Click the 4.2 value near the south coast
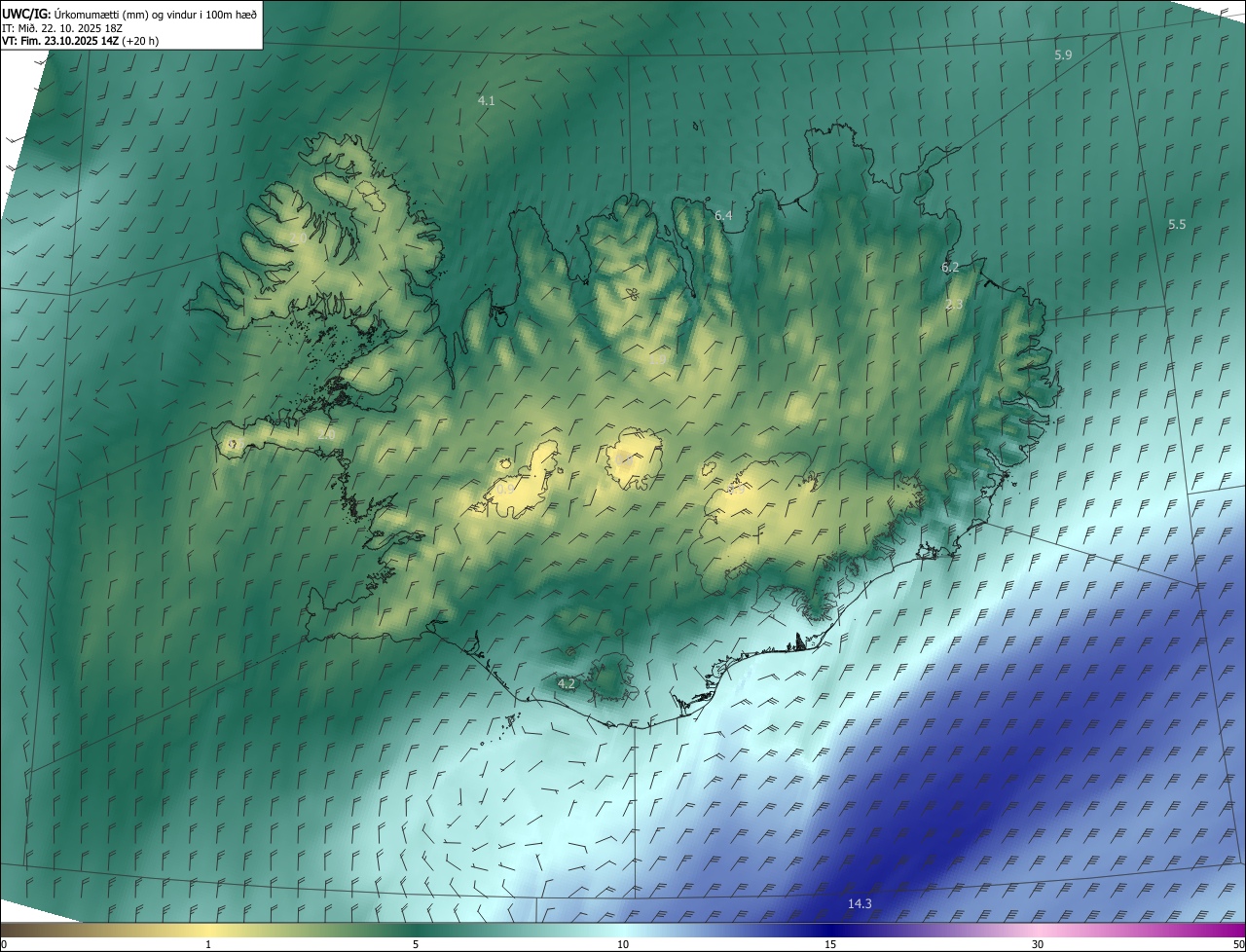The height and width of the screenshot is (952, 1246). pos(567,684)
